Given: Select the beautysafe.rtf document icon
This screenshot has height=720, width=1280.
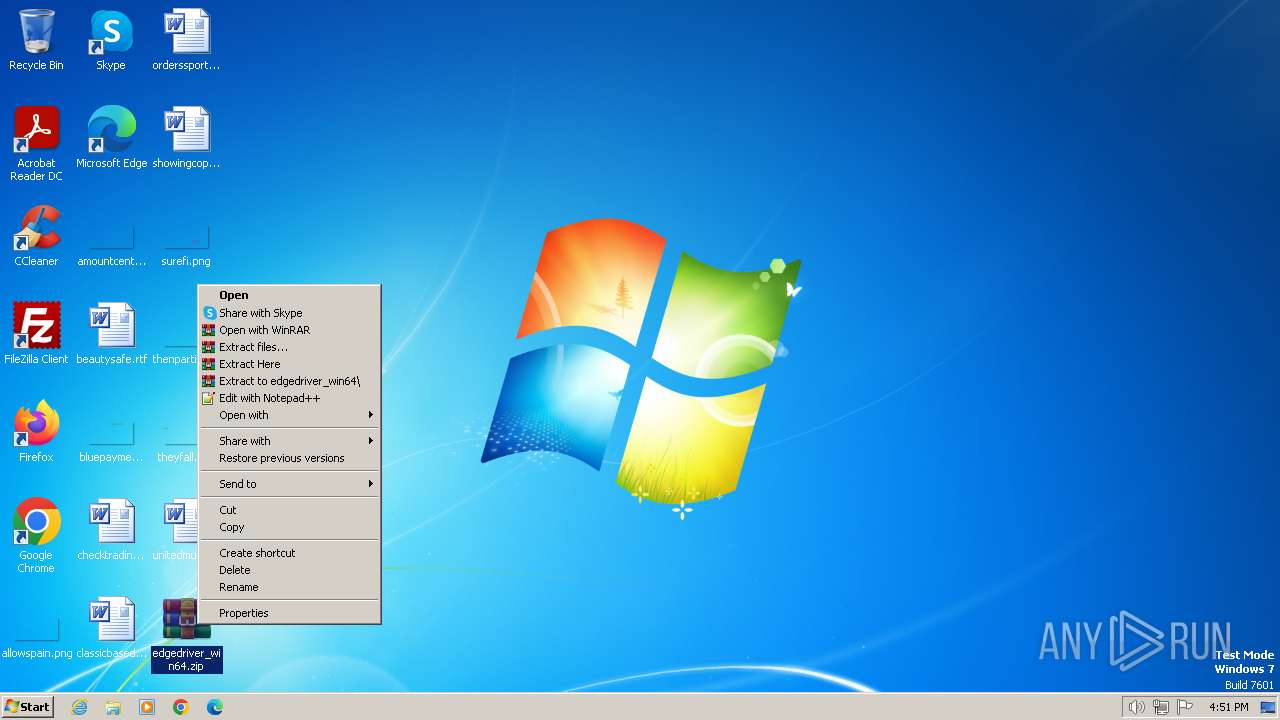Looking at the screenshot, I should point(111,334).
